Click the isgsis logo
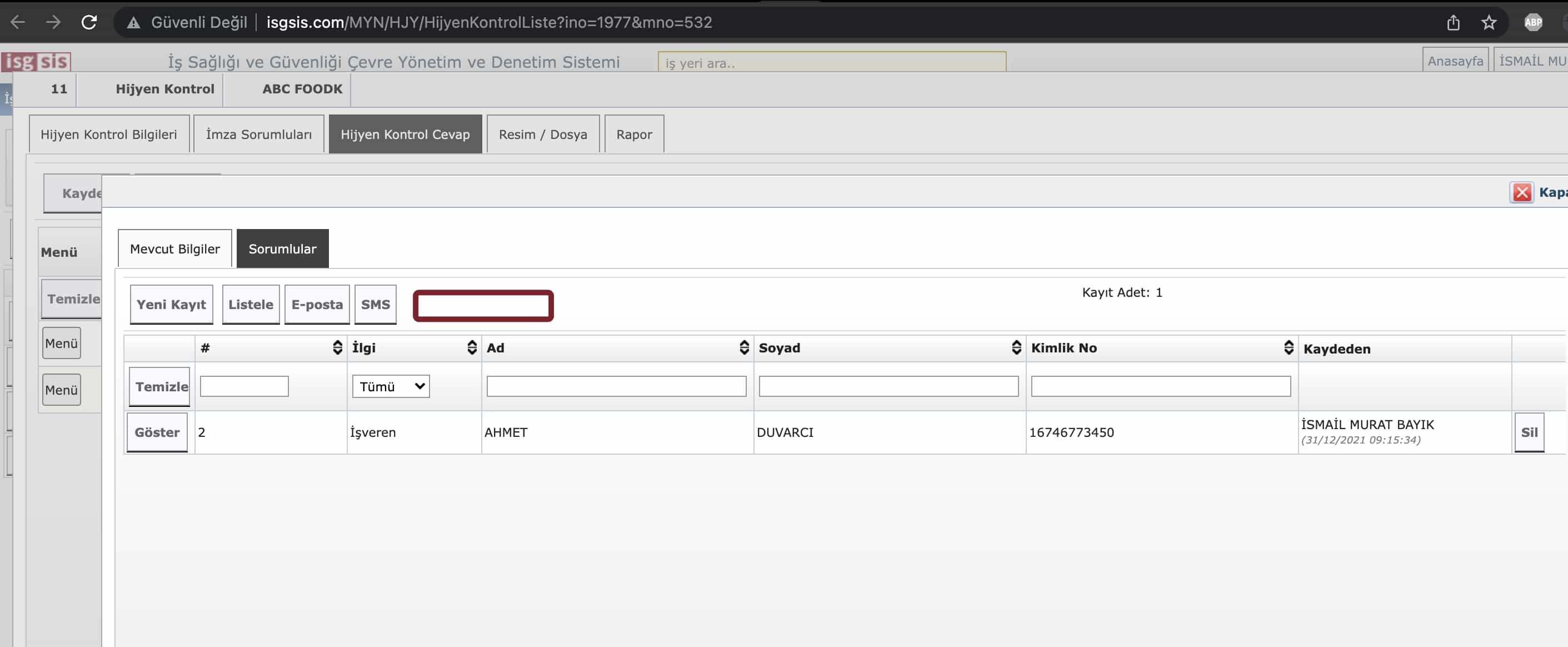1568x647 pixels. point(37,62)
